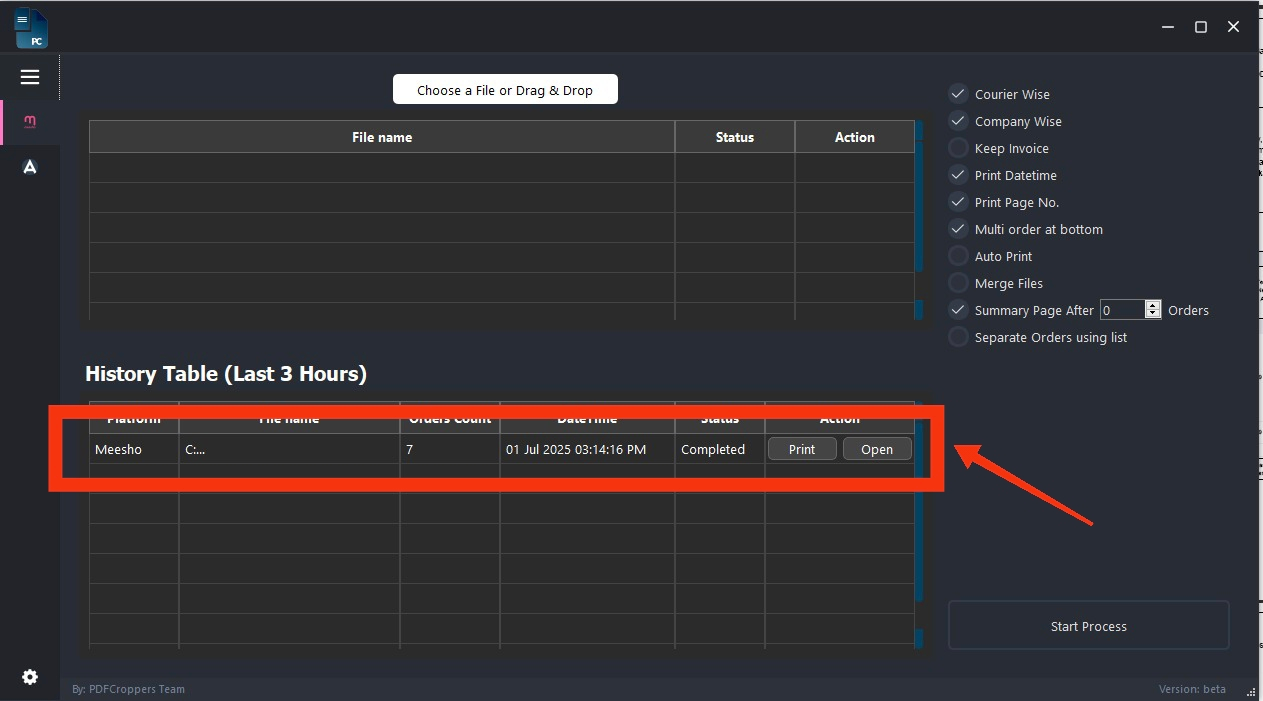Image resolution: width=1263 pixels, height=701 pixels.
Task: Select the Amazon platform sidebar icon
Action: click(x=30, y=167)
